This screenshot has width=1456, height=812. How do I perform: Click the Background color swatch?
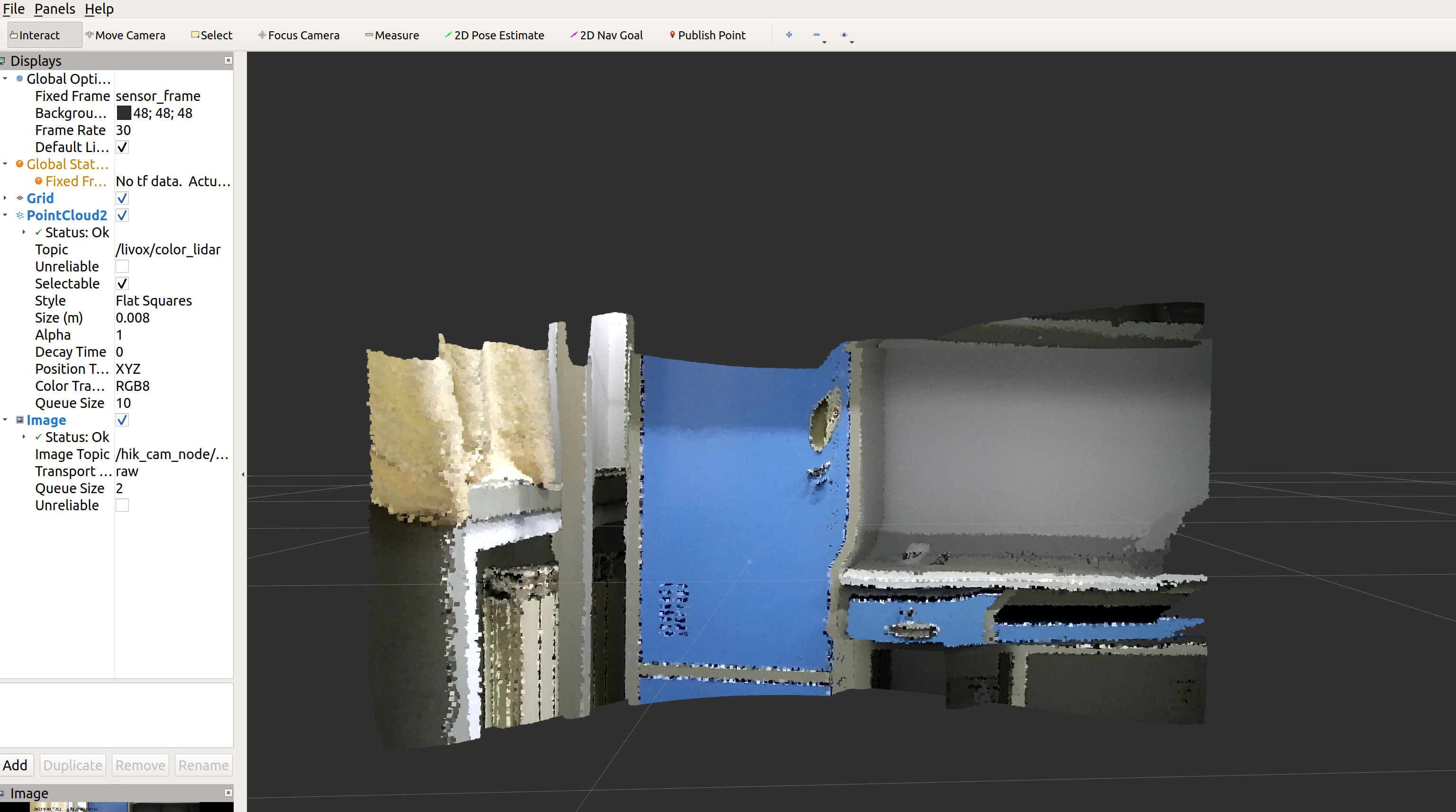123,113
